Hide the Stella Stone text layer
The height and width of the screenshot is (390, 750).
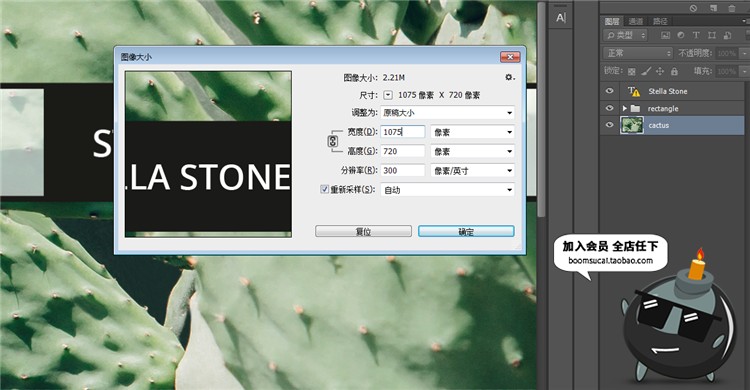click(x=609, y=91)
